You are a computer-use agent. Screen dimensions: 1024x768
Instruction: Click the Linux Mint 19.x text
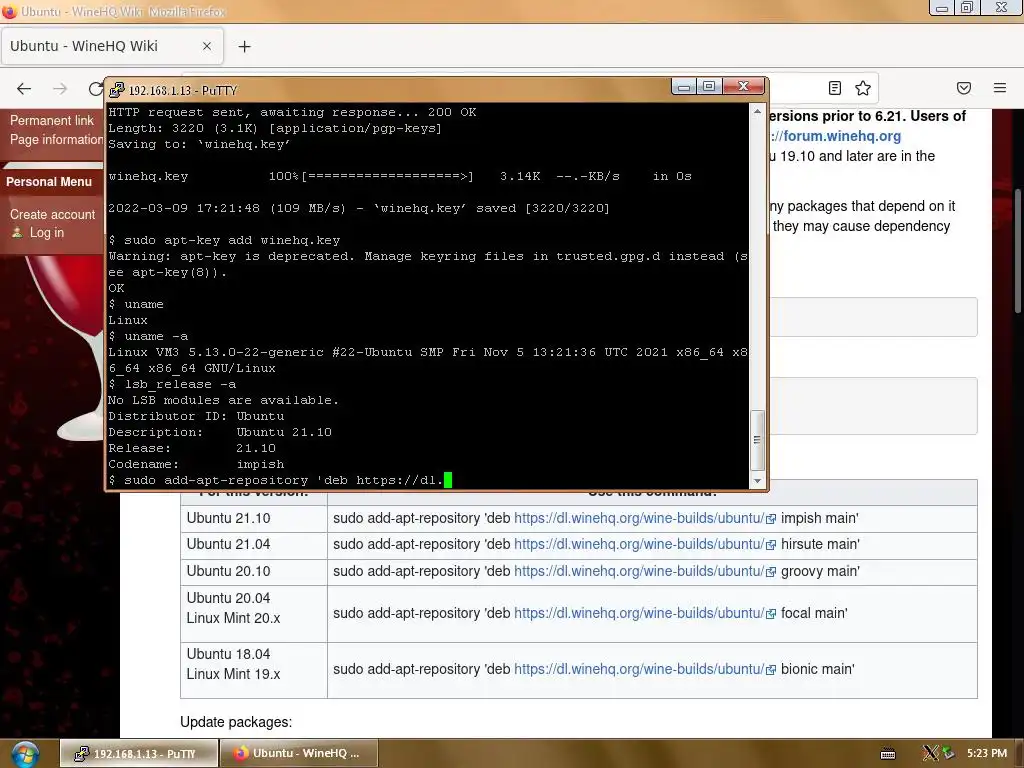tap(233, 674)
